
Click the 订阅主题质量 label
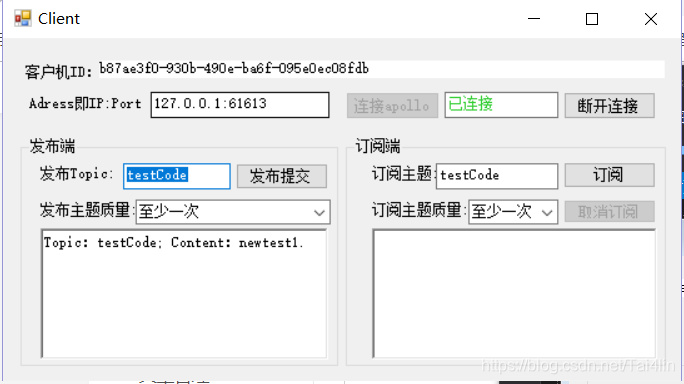point(418,210)
